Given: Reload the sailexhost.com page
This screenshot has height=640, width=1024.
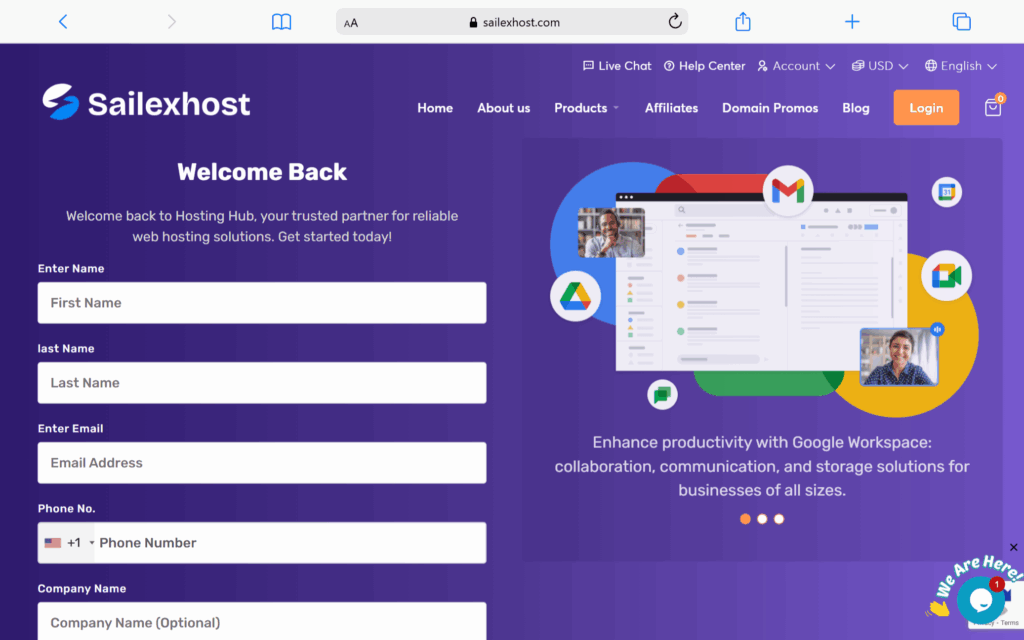Looking at the screenshot, I should point(675,22).
